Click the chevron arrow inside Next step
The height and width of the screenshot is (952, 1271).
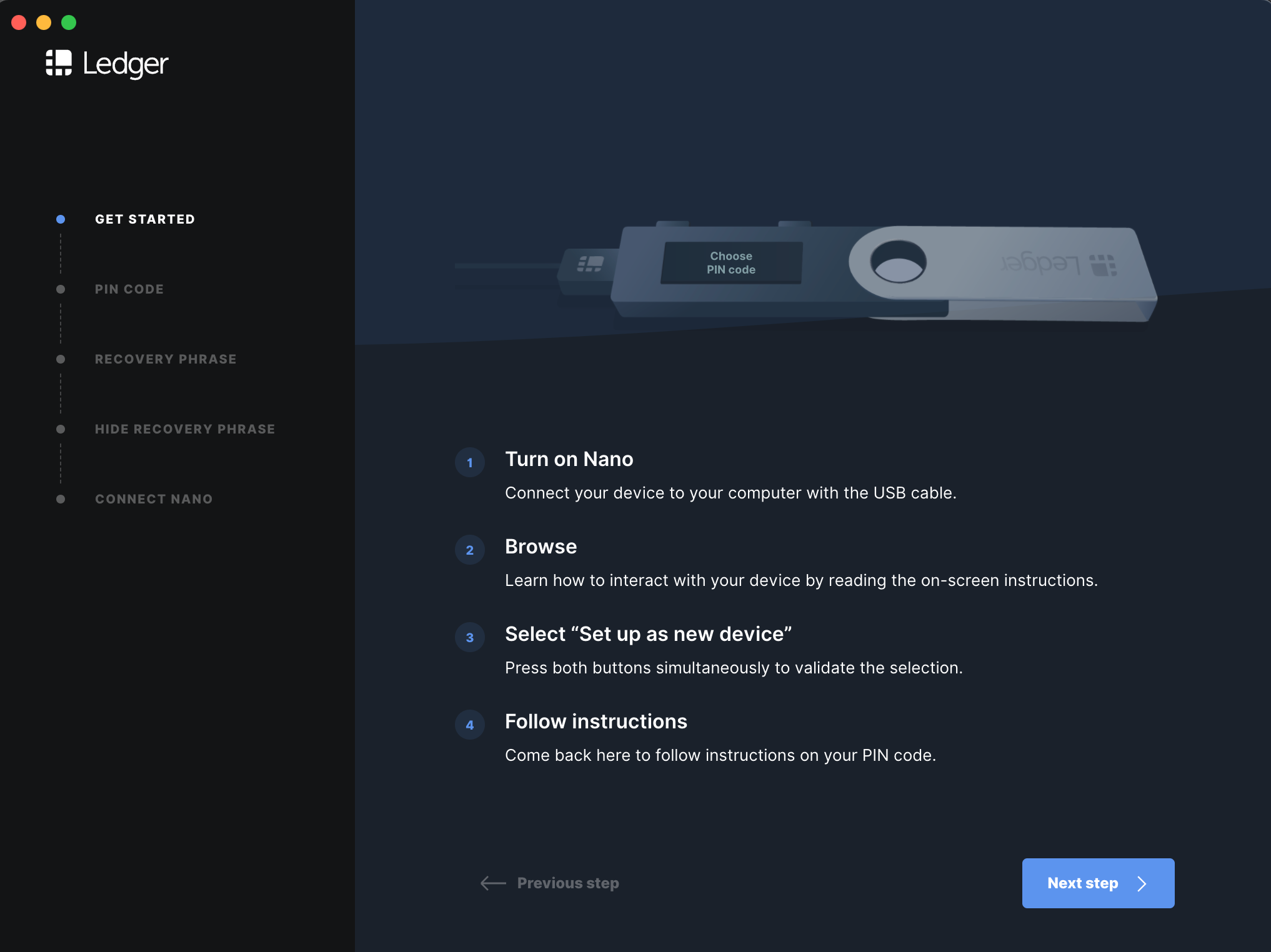(1142, 883)
